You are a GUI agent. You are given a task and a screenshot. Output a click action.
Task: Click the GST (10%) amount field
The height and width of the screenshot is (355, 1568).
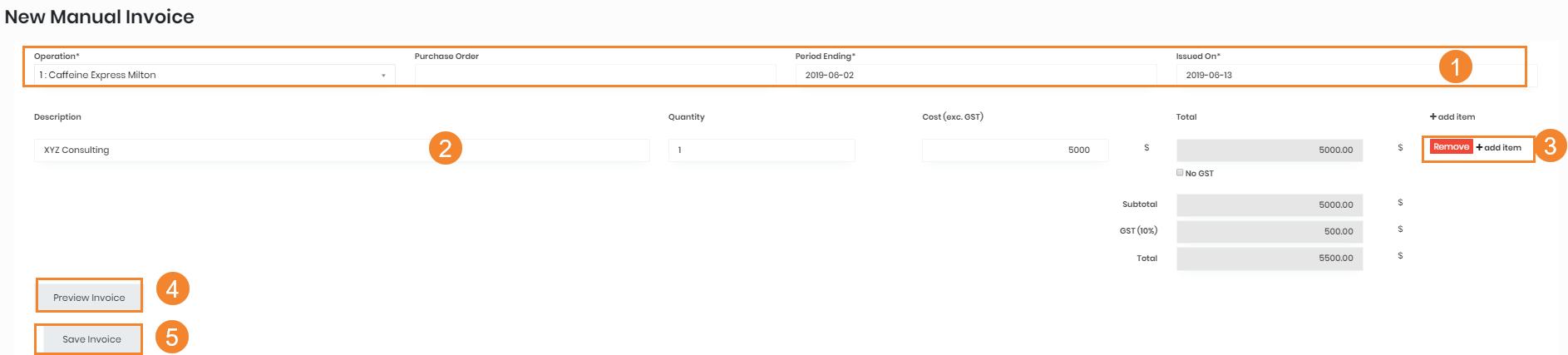pyautogui.click(x=1269, y=231)
